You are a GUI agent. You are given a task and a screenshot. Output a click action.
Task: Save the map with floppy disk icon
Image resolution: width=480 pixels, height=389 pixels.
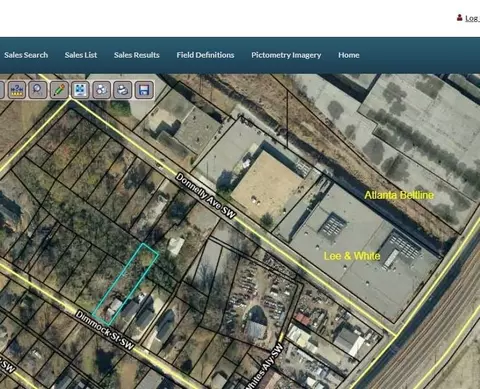tap(144, 90)
